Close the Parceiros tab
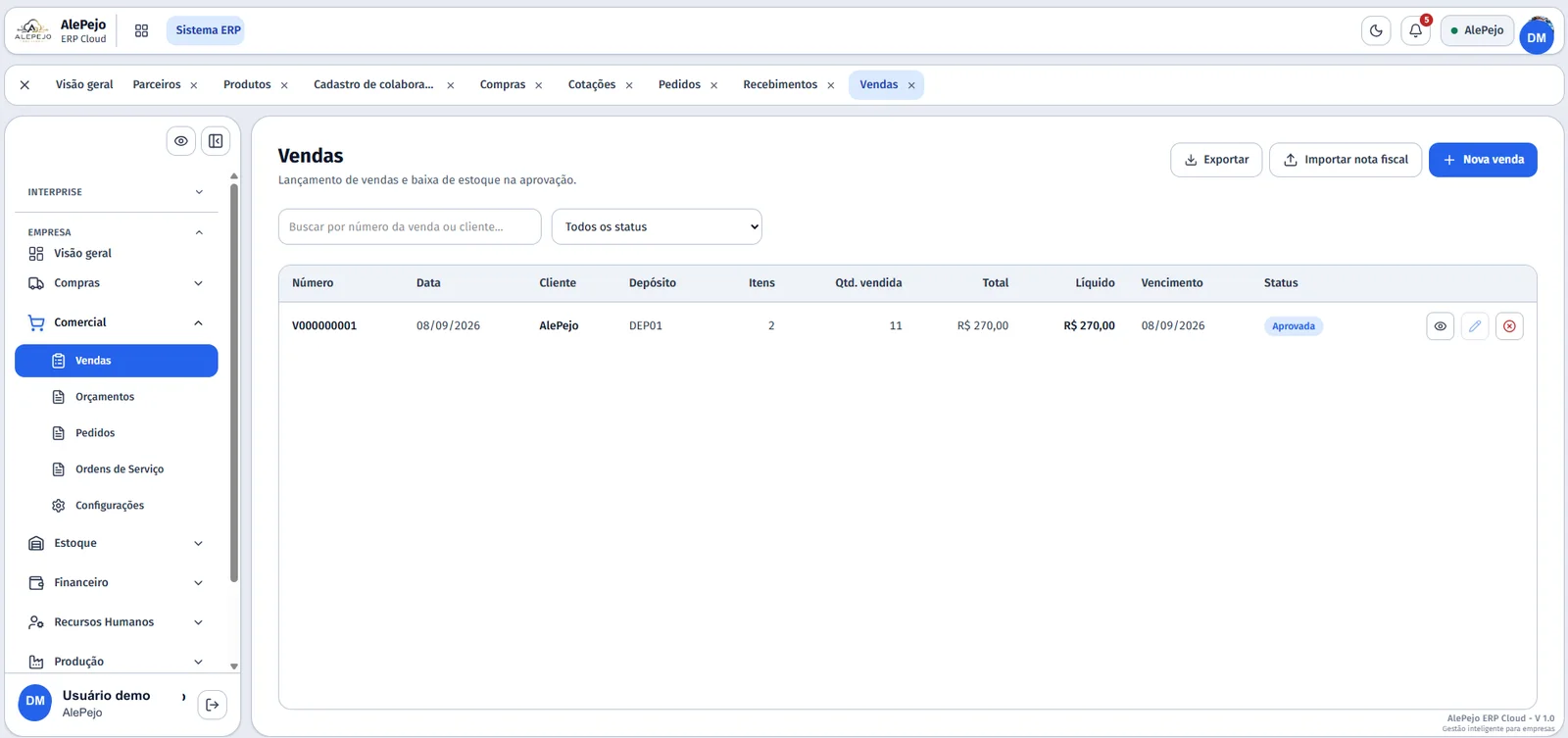 194,85
